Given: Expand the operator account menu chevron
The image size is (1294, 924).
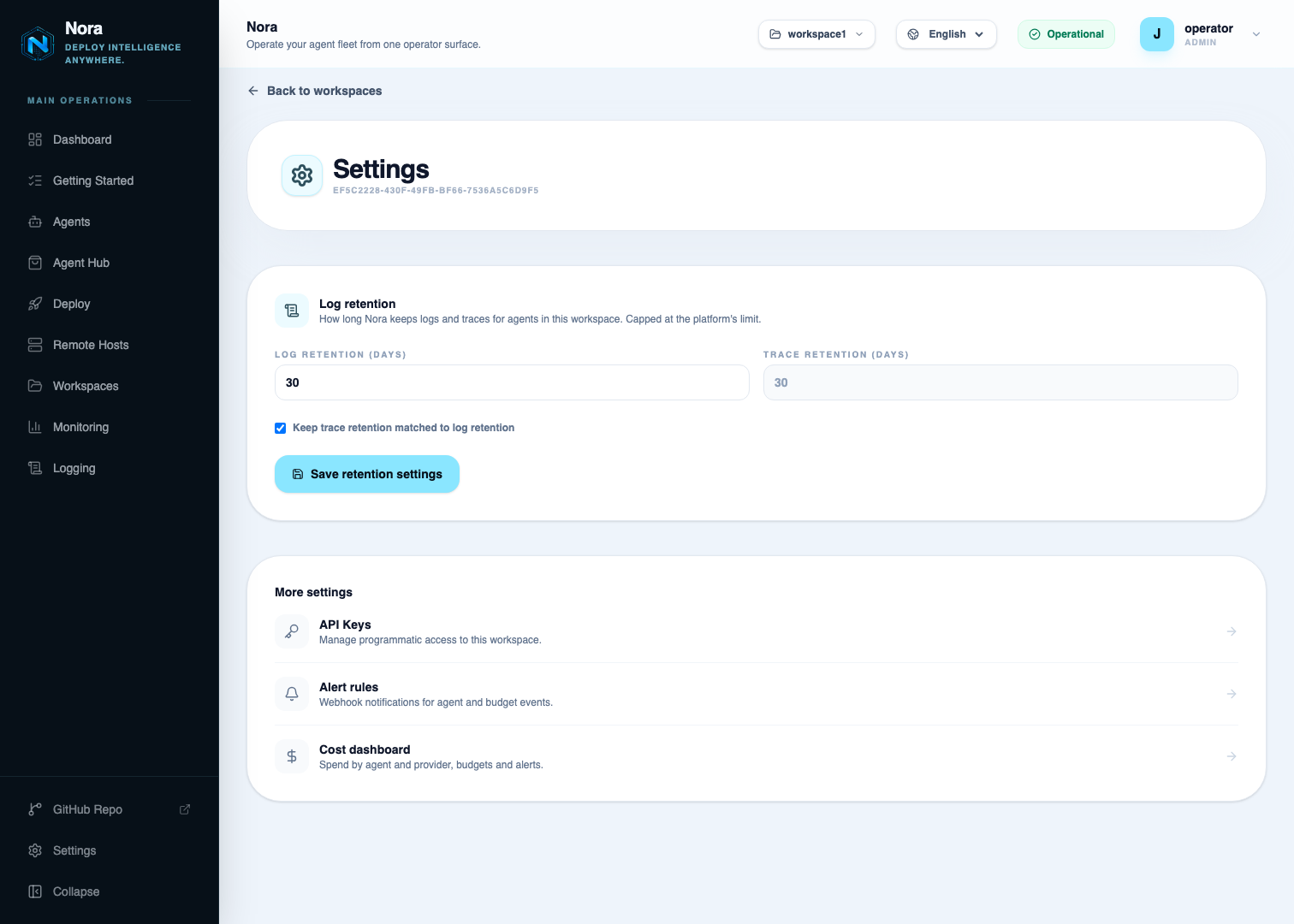Looking at the screenshot, I should tap(1256, 34).
